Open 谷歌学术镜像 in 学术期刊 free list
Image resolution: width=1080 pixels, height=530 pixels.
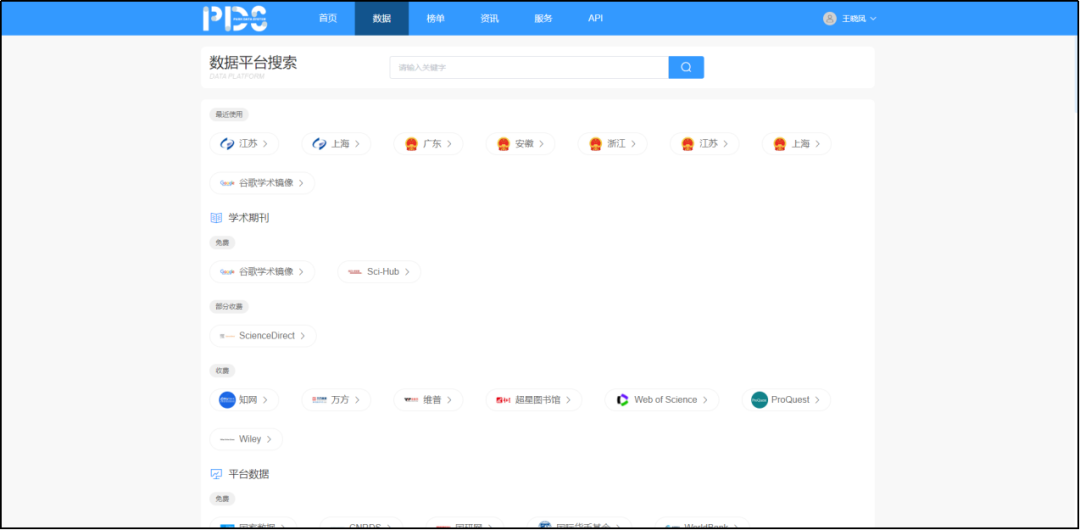click(x=262, y=272)
